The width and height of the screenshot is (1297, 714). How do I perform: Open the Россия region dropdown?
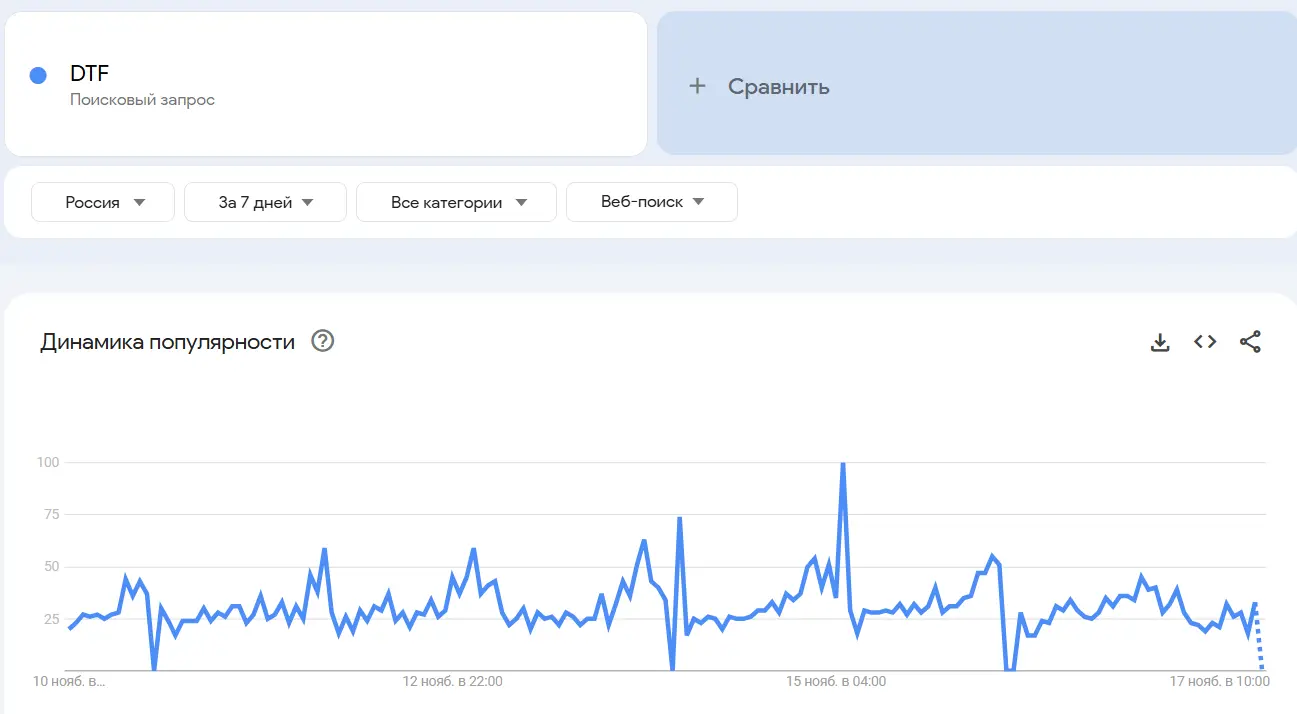103,202
